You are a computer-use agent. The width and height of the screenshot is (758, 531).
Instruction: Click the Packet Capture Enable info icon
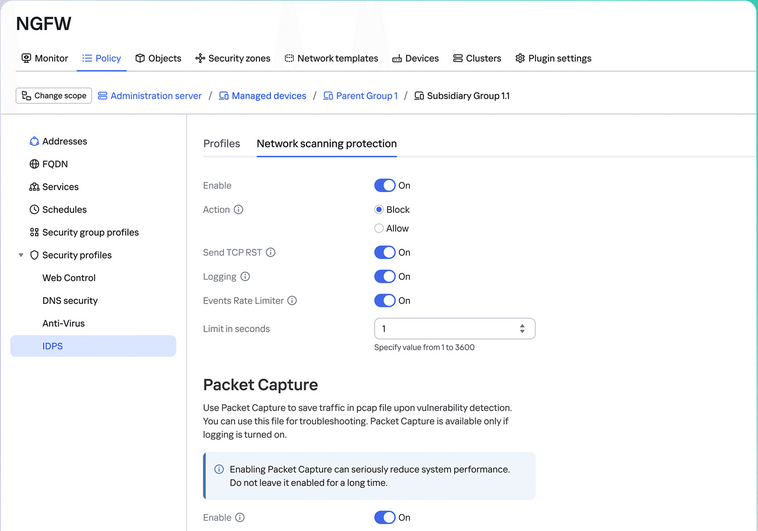(240, 517)
